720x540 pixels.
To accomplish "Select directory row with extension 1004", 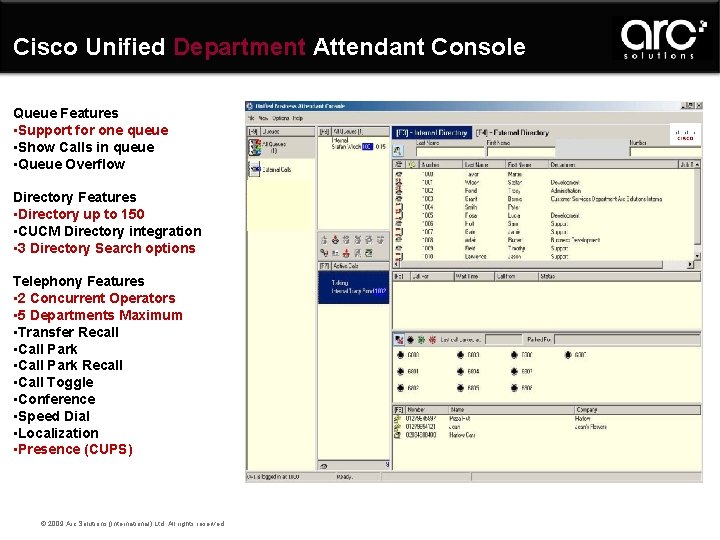I will [544, 207].
